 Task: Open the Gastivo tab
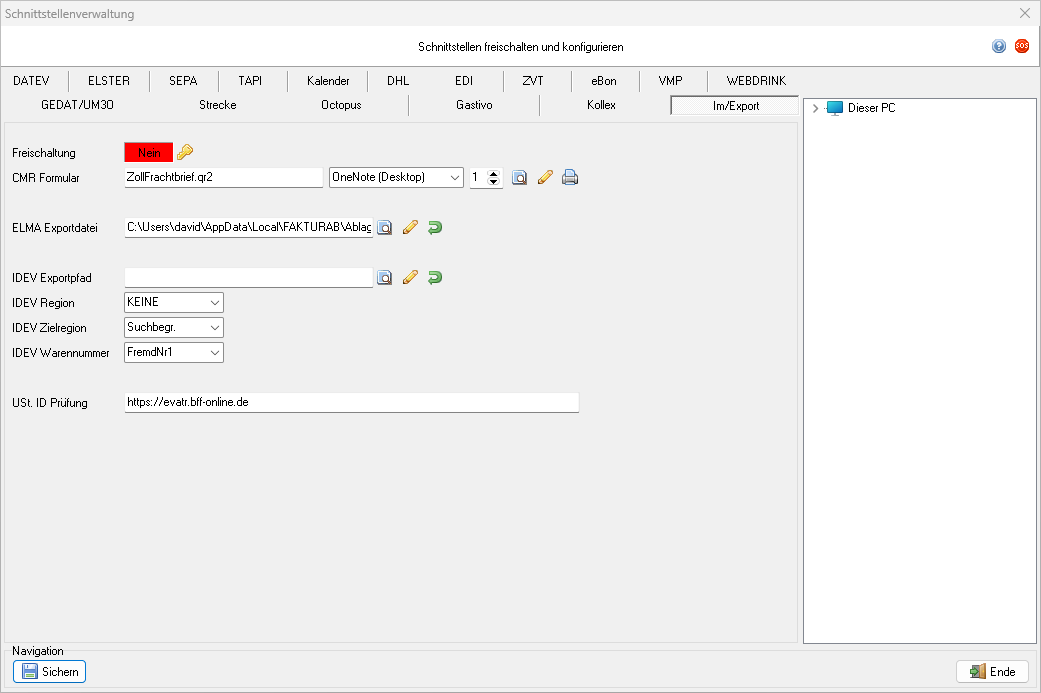coord(474,105)
